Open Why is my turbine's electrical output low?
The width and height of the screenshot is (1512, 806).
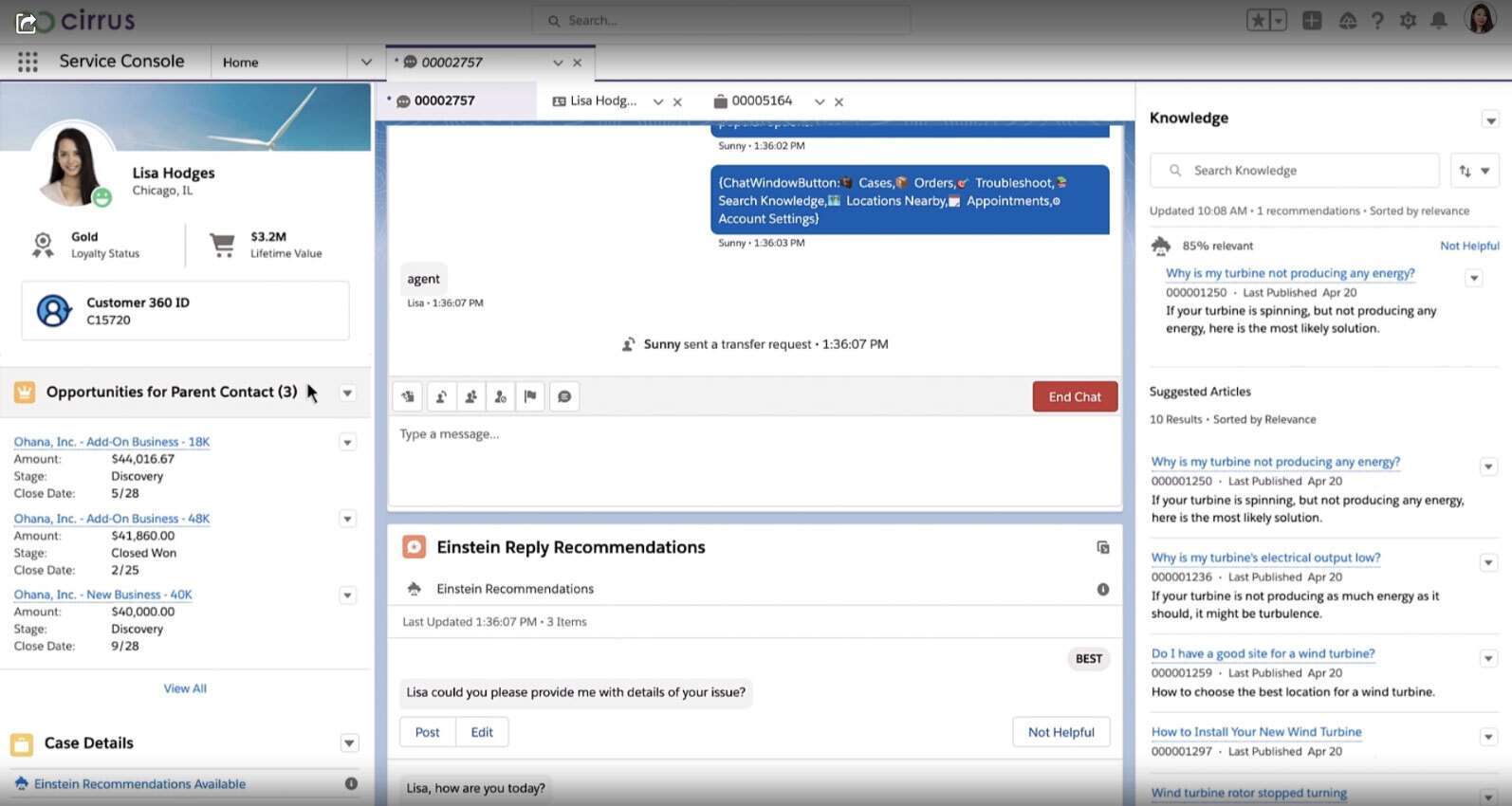1265,558
